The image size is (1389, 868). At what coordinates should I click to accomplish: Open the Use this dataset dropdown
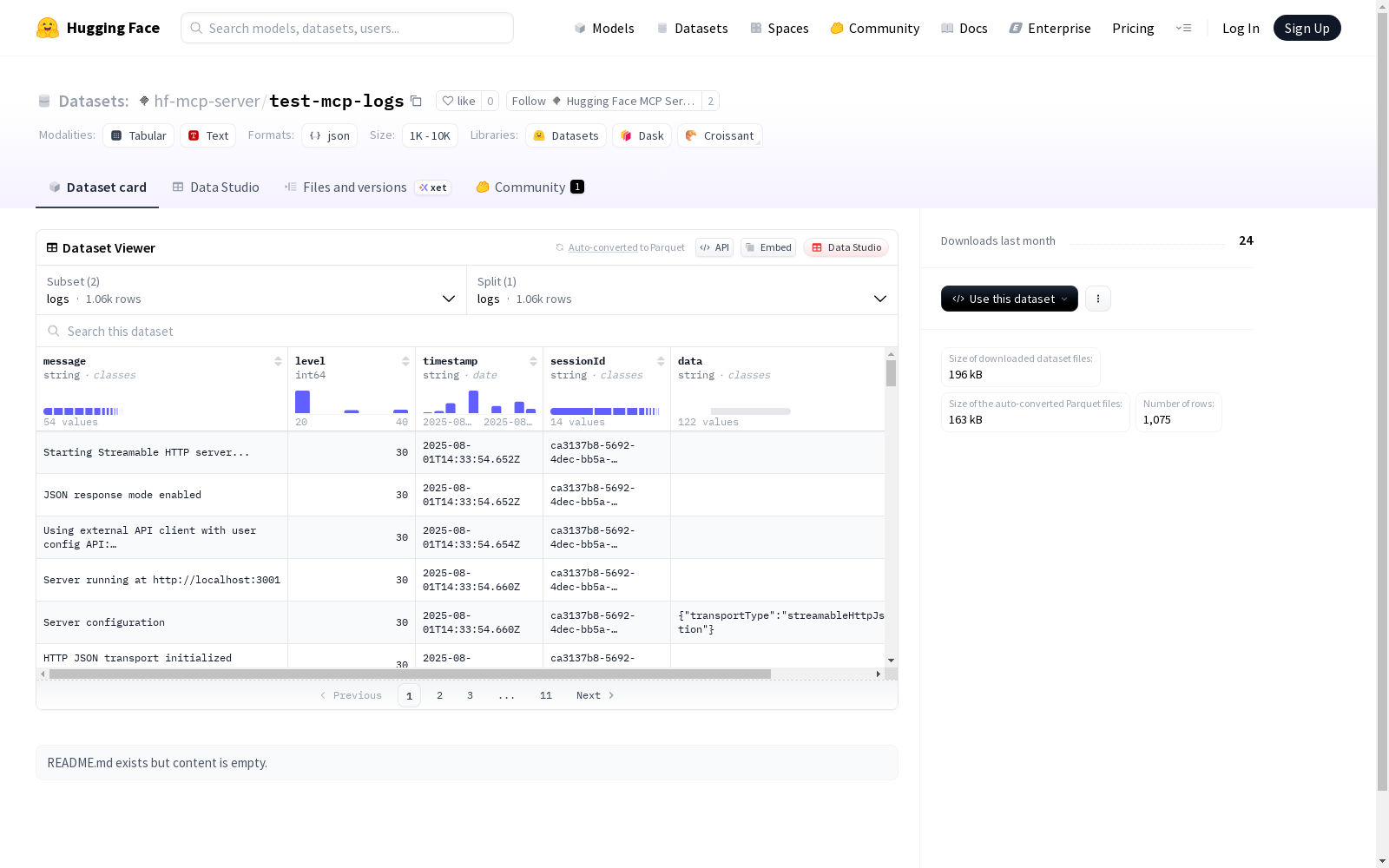click(1010, 299)
